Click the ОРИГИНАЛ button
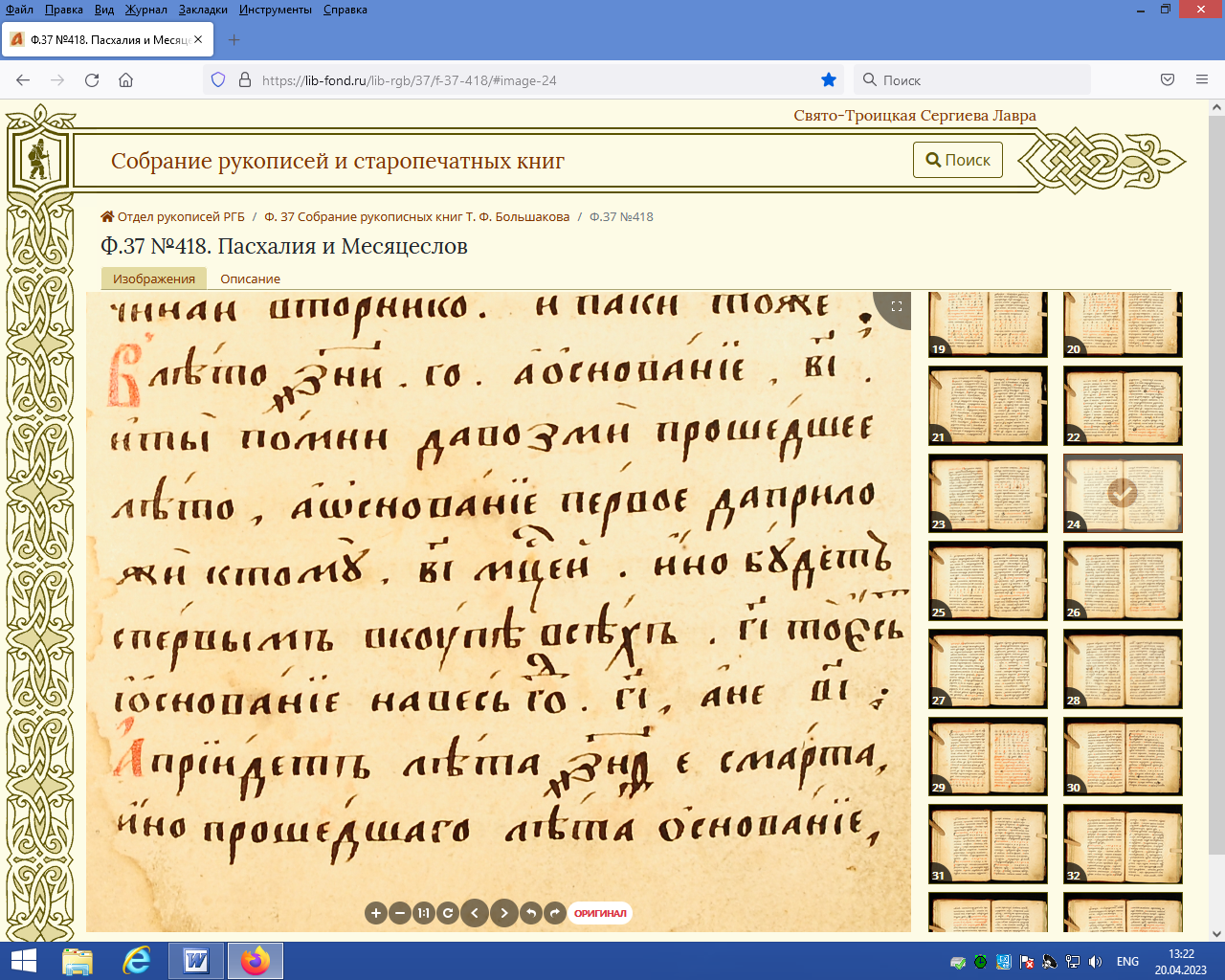Screen dimensions: 1225x980 point(600,913)
